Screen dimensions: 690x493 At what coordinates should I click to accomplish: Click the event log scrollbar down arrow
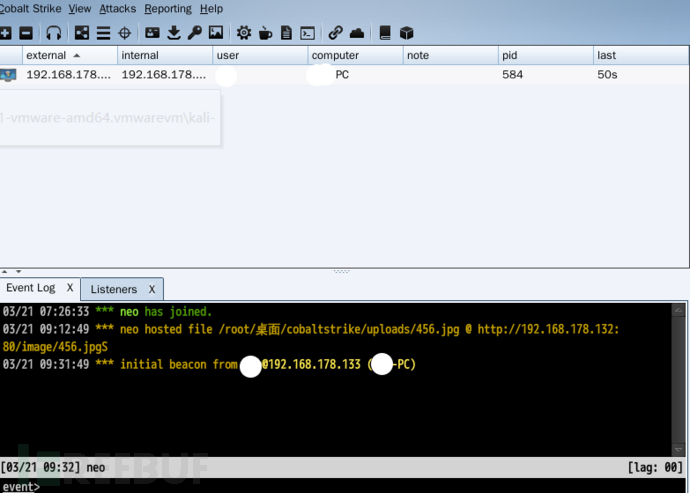pyautogui.click(x=678, y=450)
